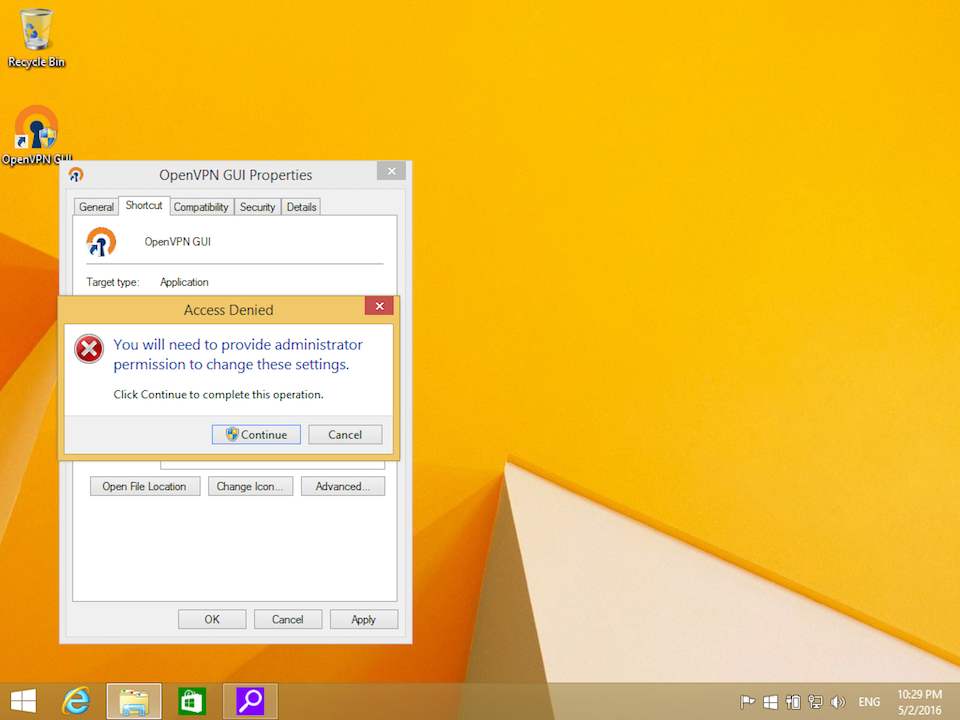Switch to the General tab
The height and width of the screenshot is (720, 960).
[96, 207]
